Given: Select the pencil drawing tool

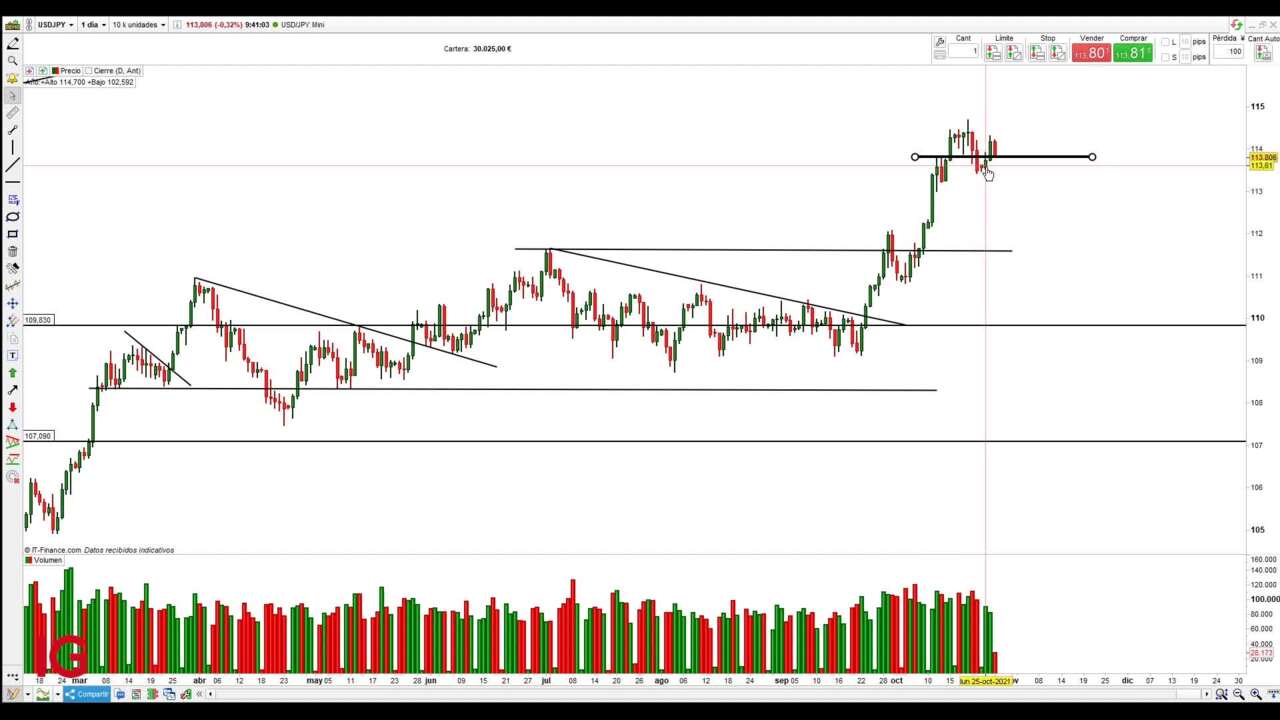Looking at the screenshot, I should [x=13, y=43].
